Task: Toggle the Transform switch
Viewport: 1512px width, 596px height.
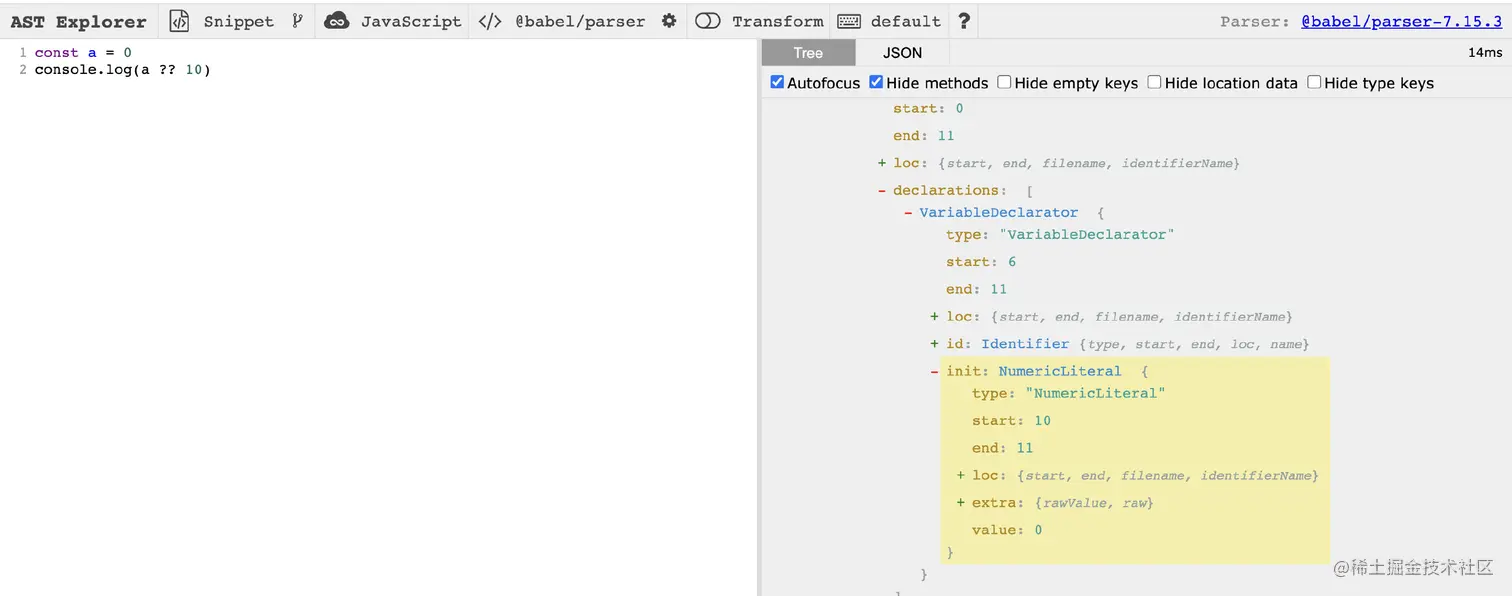Action: 708,21
